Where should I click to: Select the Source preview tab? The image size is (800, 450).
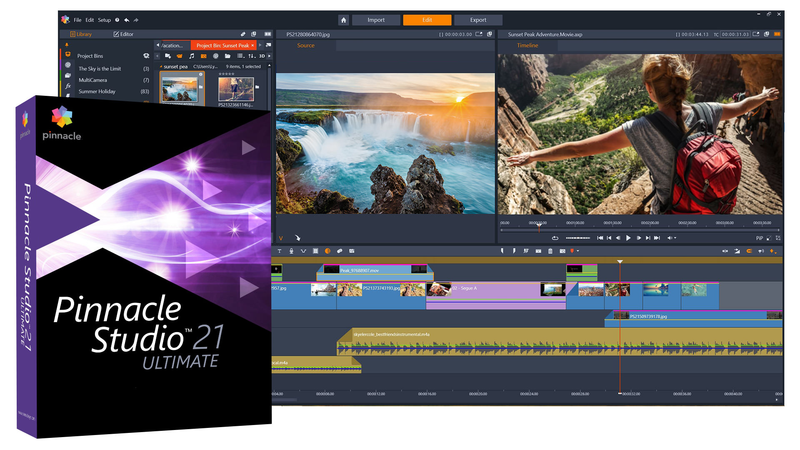click(x=306, y=45)
